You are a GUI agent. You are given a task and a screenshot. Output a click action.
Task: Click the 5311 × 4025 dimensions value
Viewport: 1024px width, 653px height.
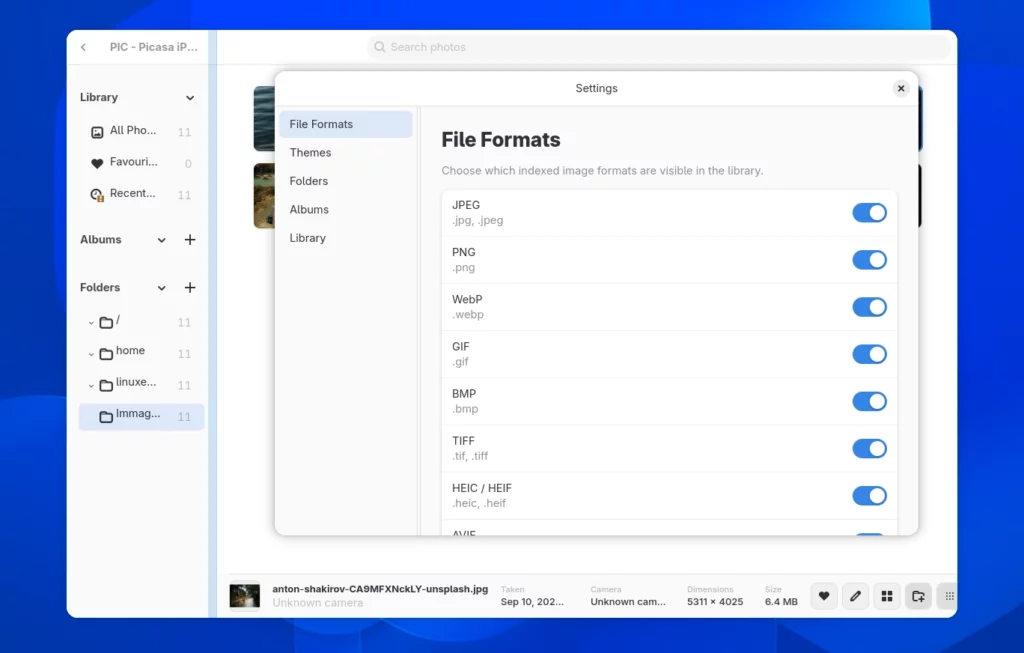[715, 602]
